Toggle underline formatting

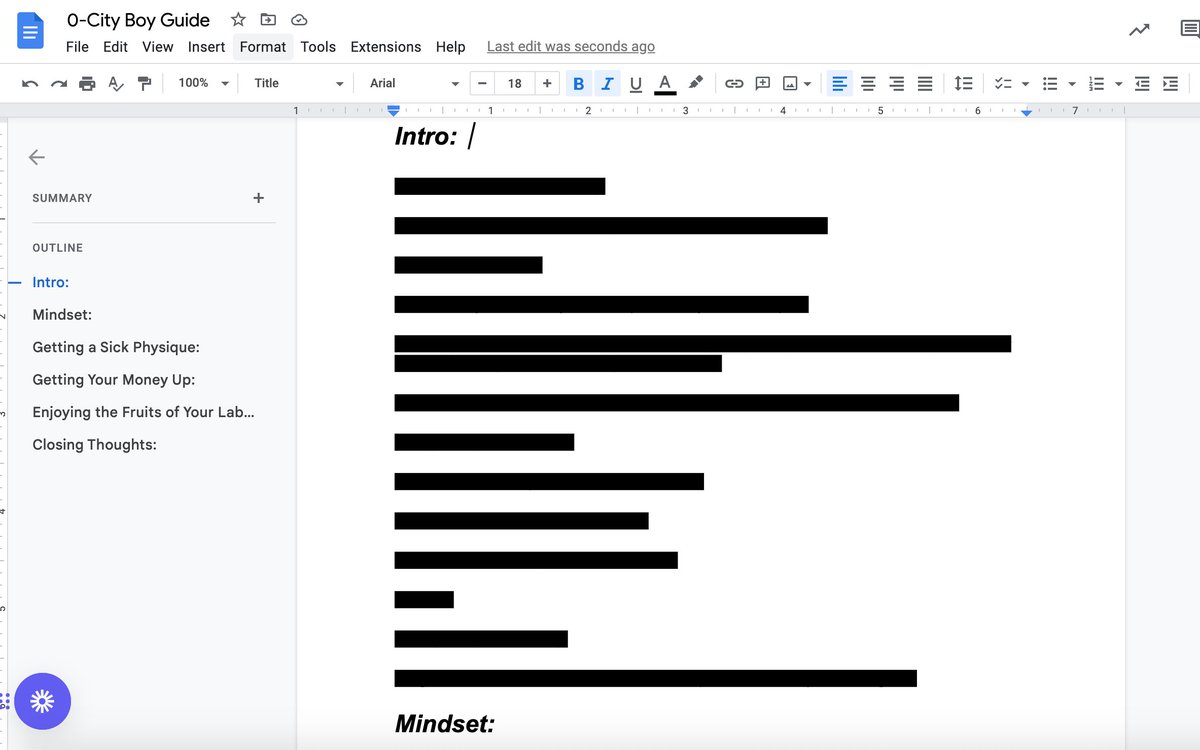click(x=635, y=83)
